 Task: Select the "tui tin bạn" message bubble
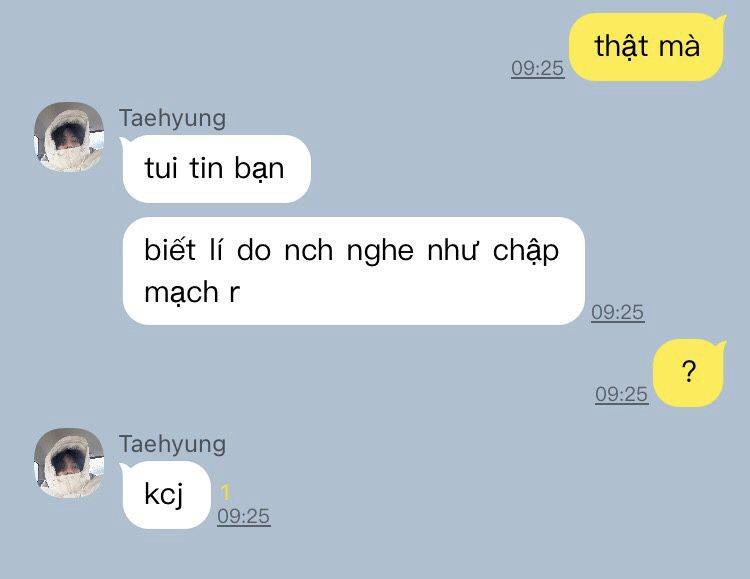pos(216,169)
